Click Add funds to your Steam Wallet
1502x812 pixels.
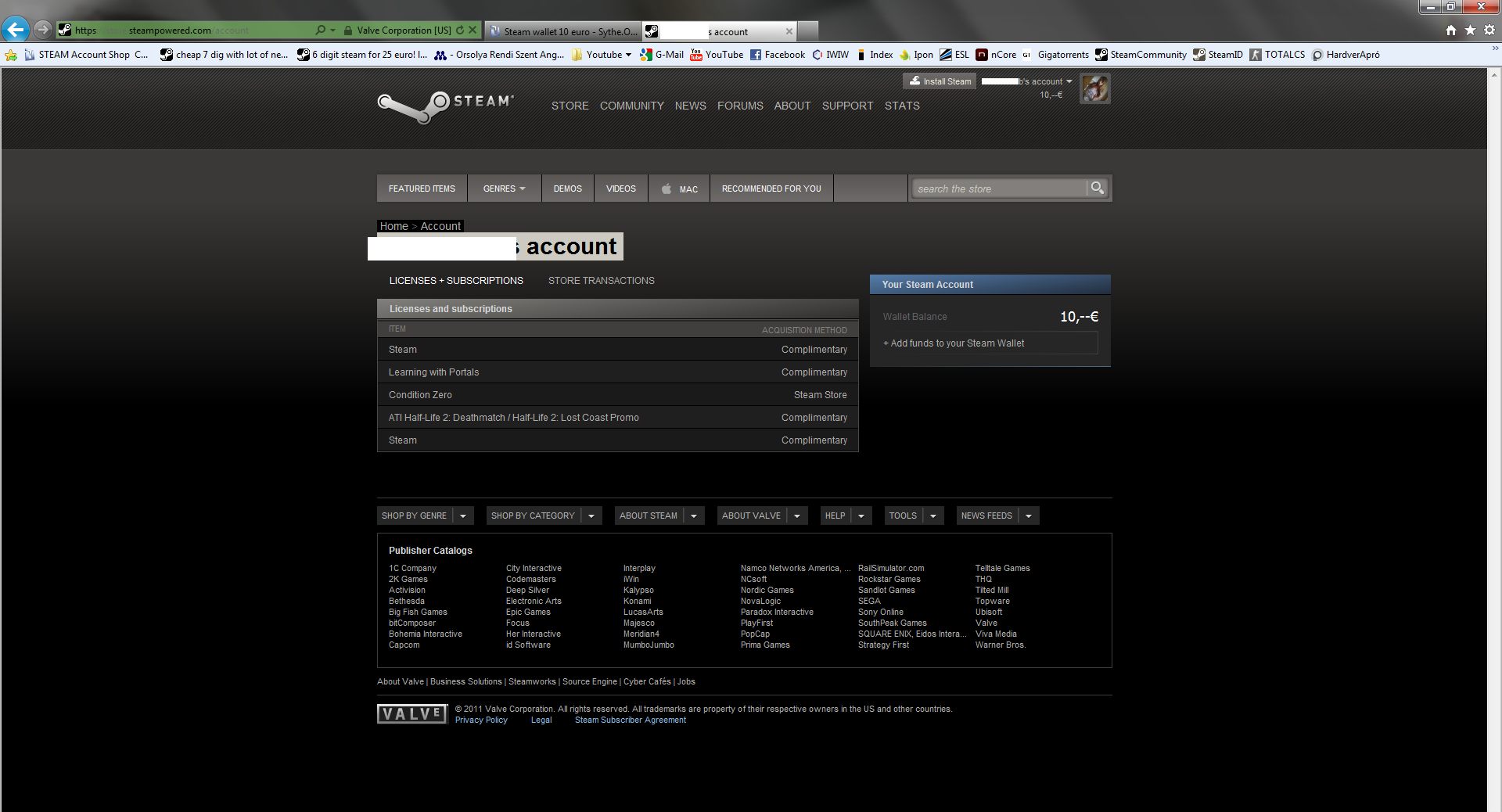pos(990,343)
